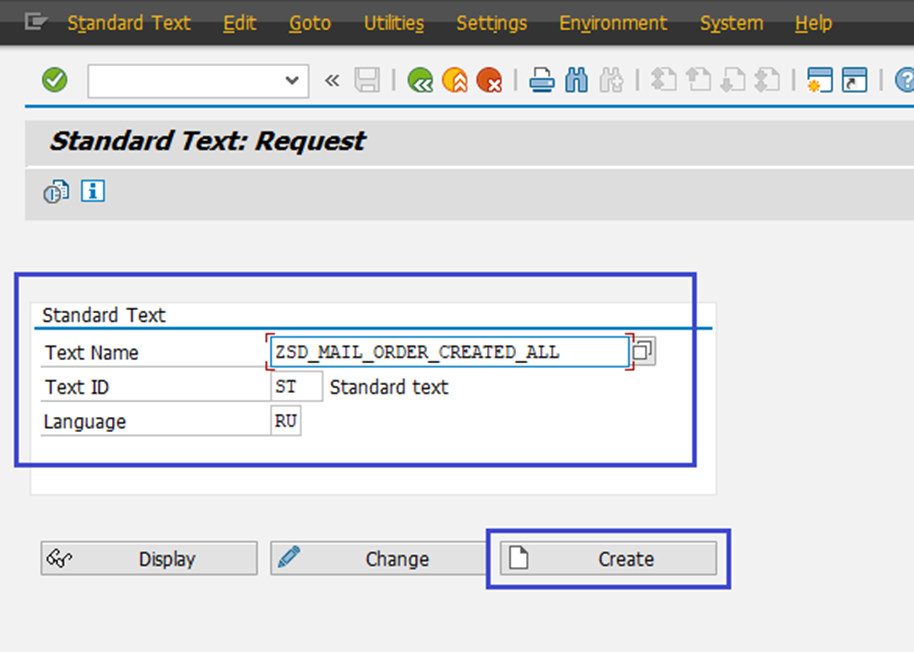Open the Environment menu
Screen dimensions: 914x652
(x=613, y=23)
